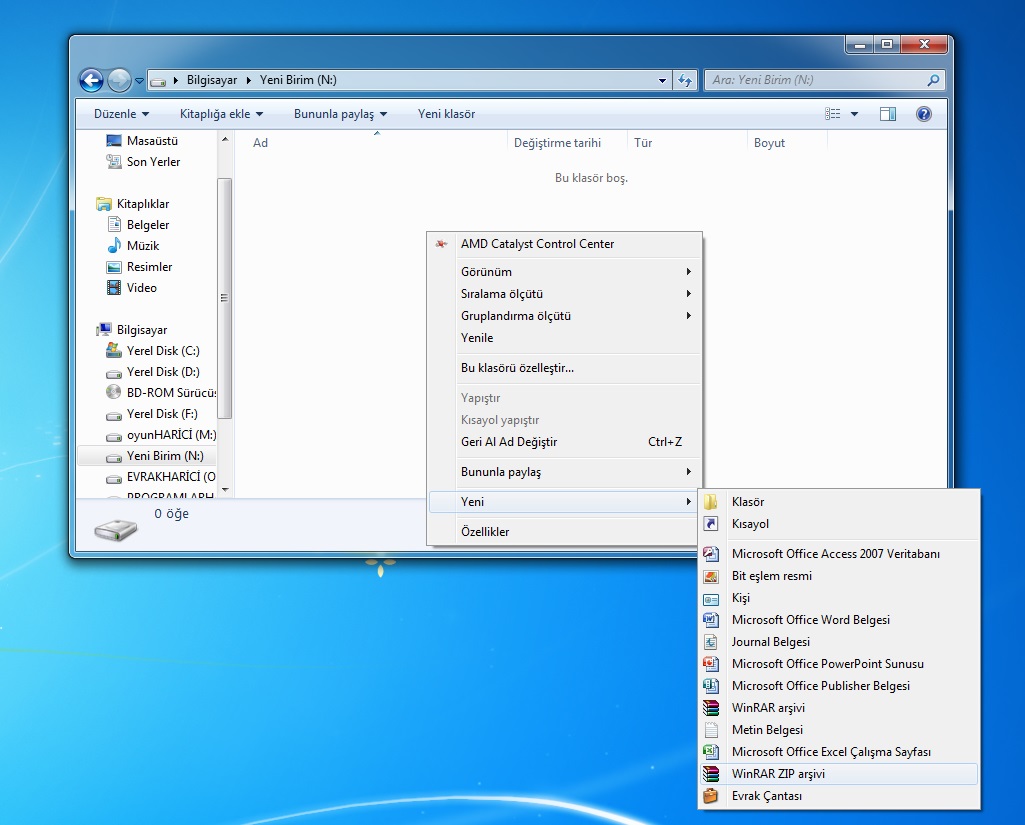Sort by the Ad column header

click(260, 143)
